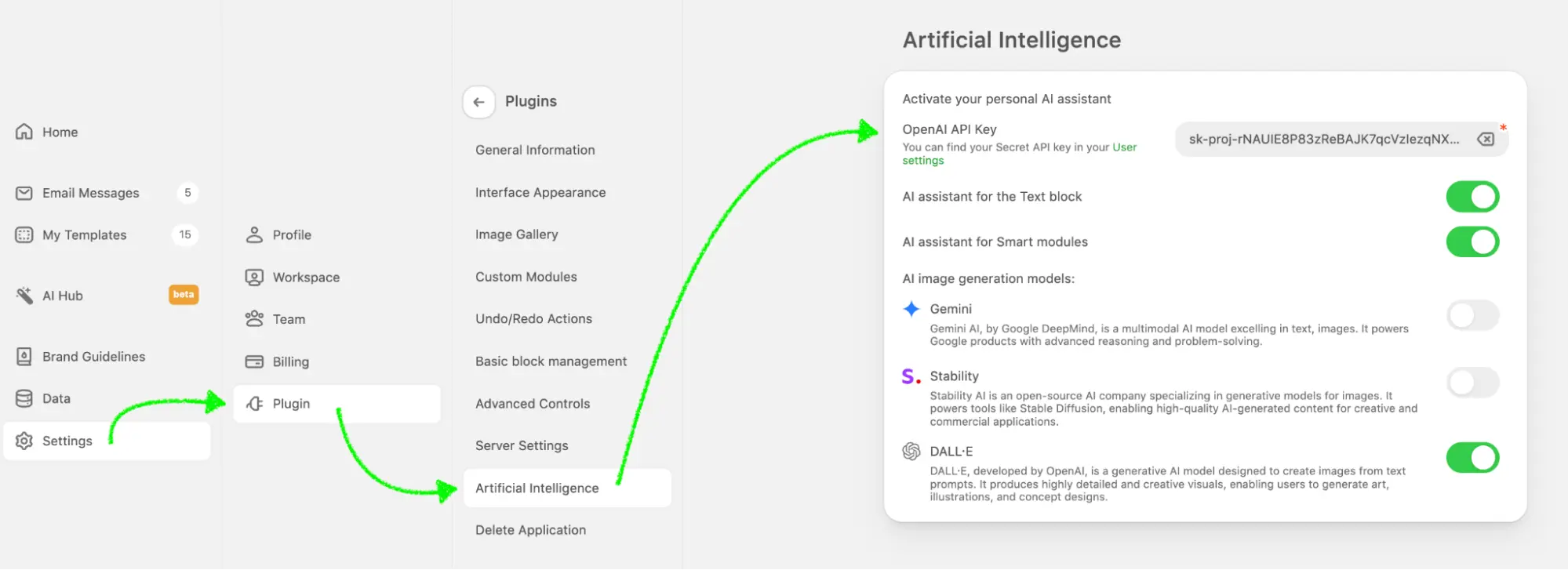Enable the Gemini image generation model

[1472, 315]
